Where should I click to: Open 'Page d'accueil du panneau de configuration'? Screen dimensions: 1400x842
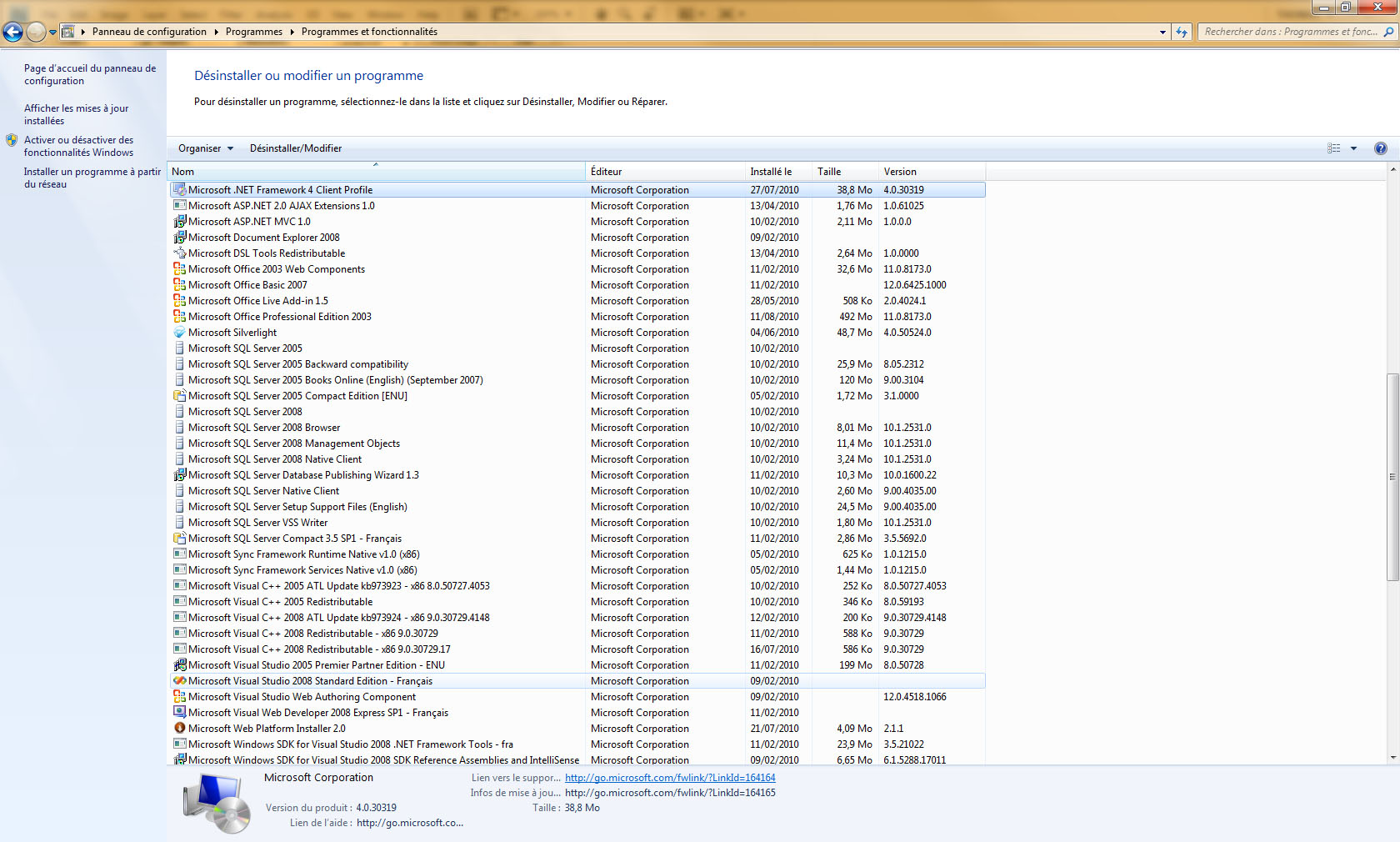(90, 74)
